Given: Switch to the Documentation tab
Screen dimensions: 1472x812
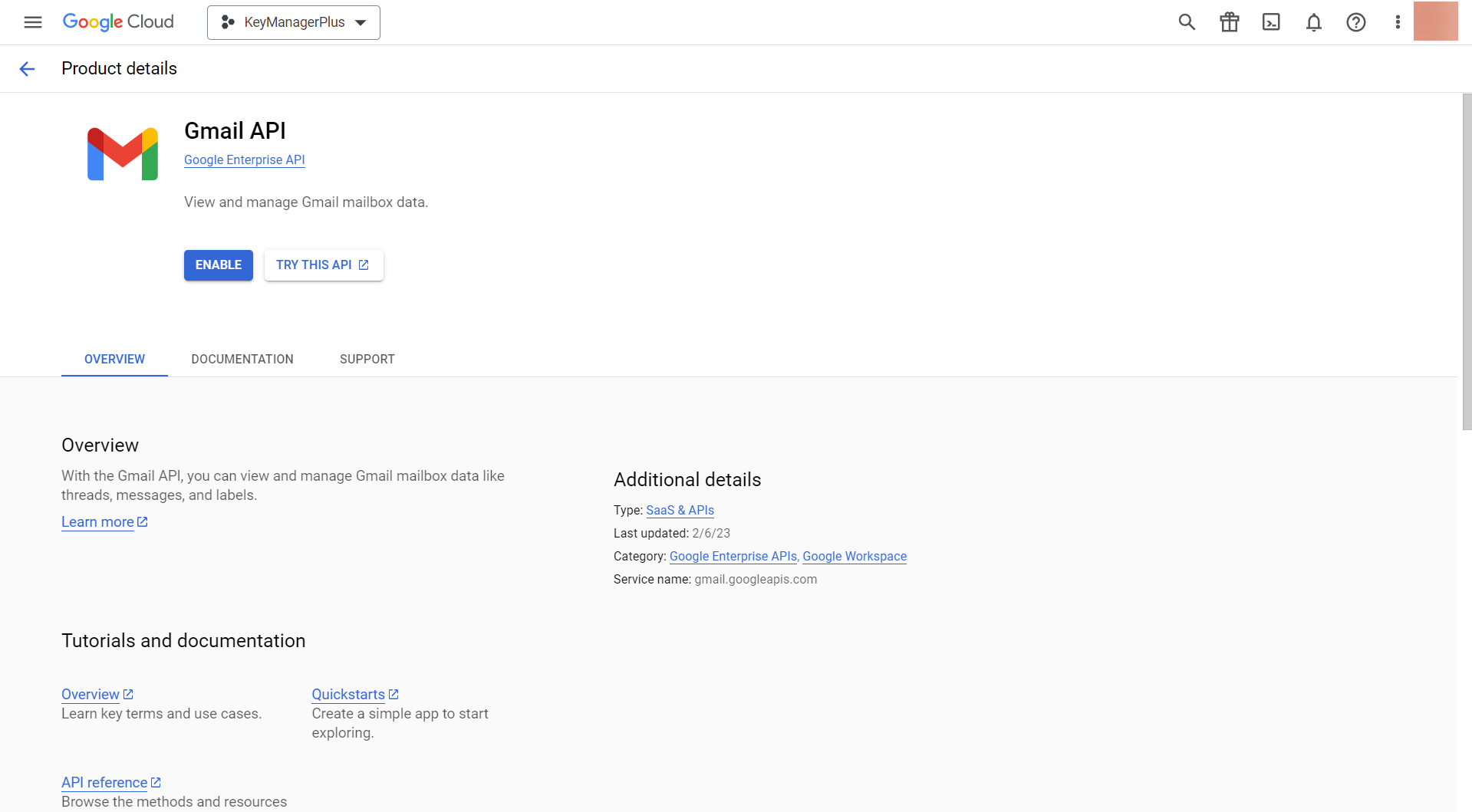Looking at the screenshot, I should point(242,359).
